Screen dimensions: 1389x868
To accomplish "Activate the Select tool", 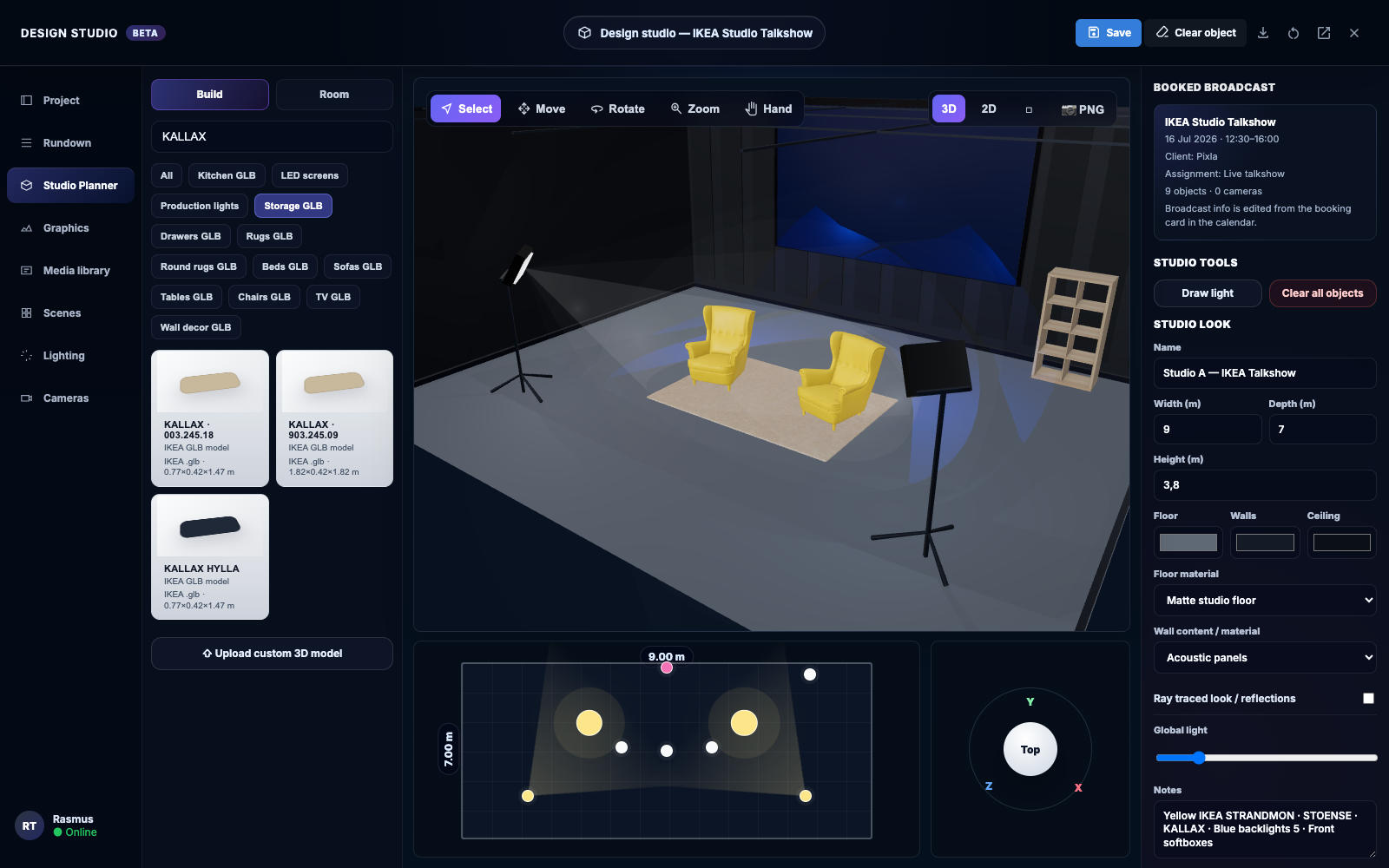I will click(465, 108).
